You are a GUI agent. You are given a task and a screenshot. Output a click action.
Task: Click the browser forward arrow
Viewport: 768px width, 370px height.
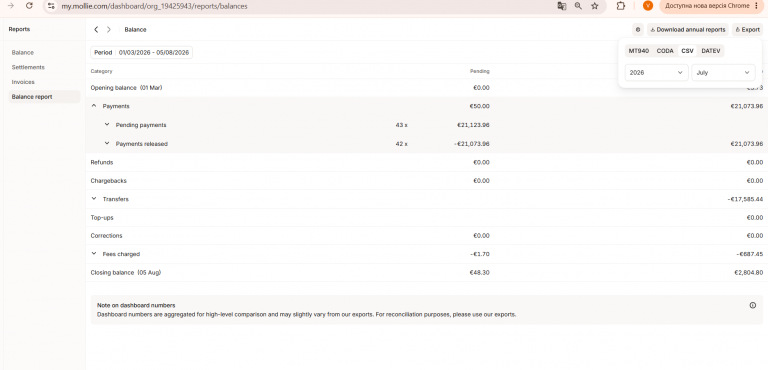10,6
